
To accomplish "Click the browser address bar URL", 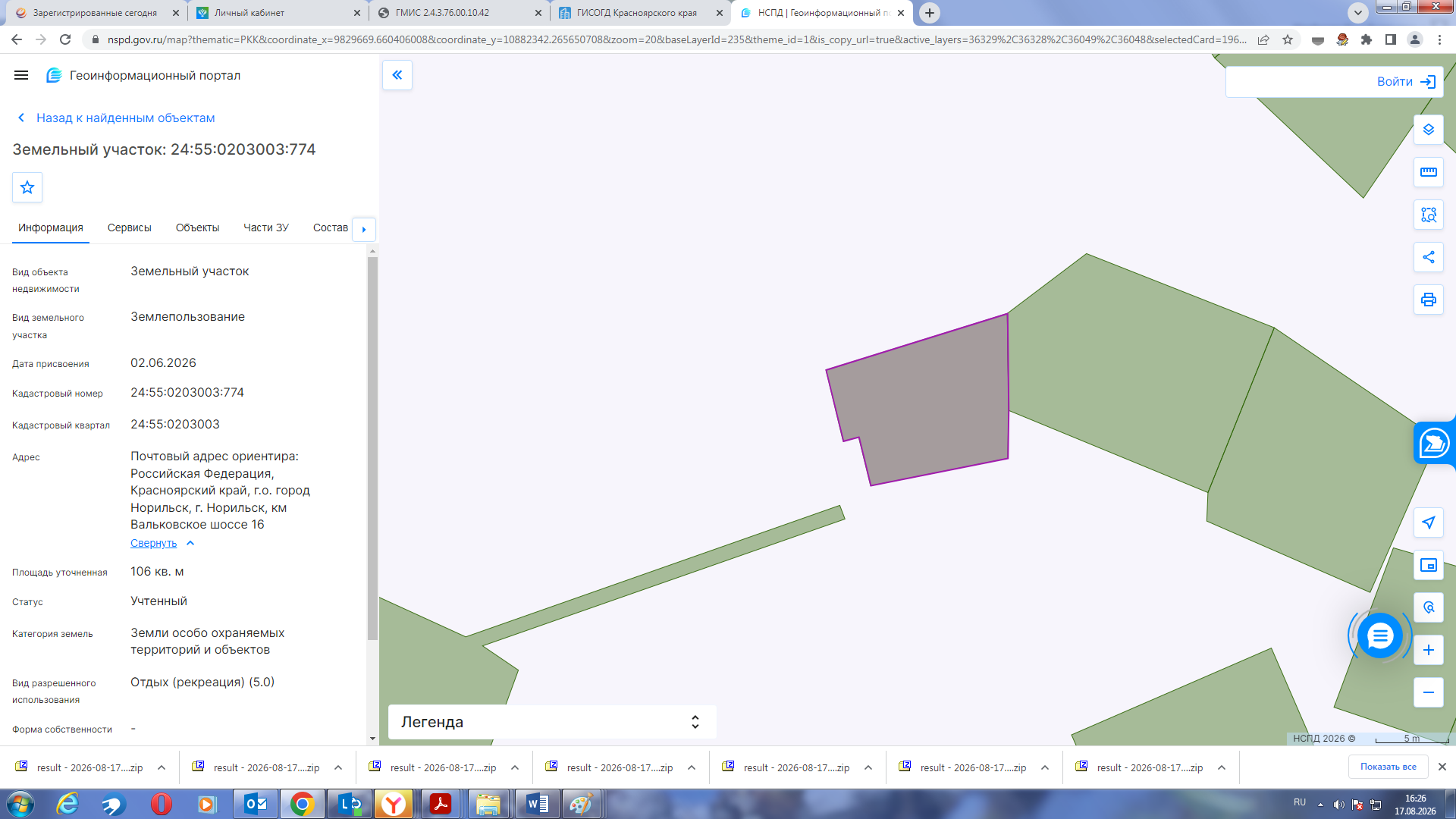I will 676,39.
